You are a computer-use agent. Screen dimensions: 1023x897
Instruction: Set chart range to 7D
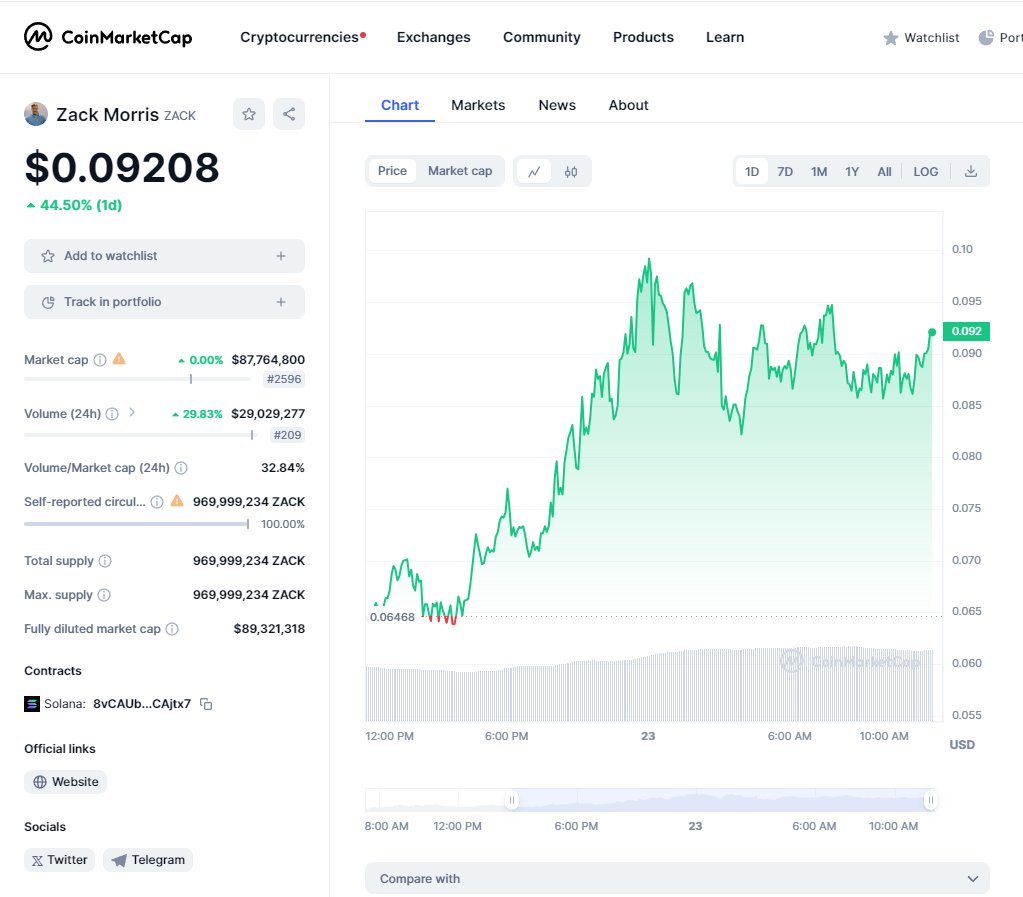click(785, 172)
